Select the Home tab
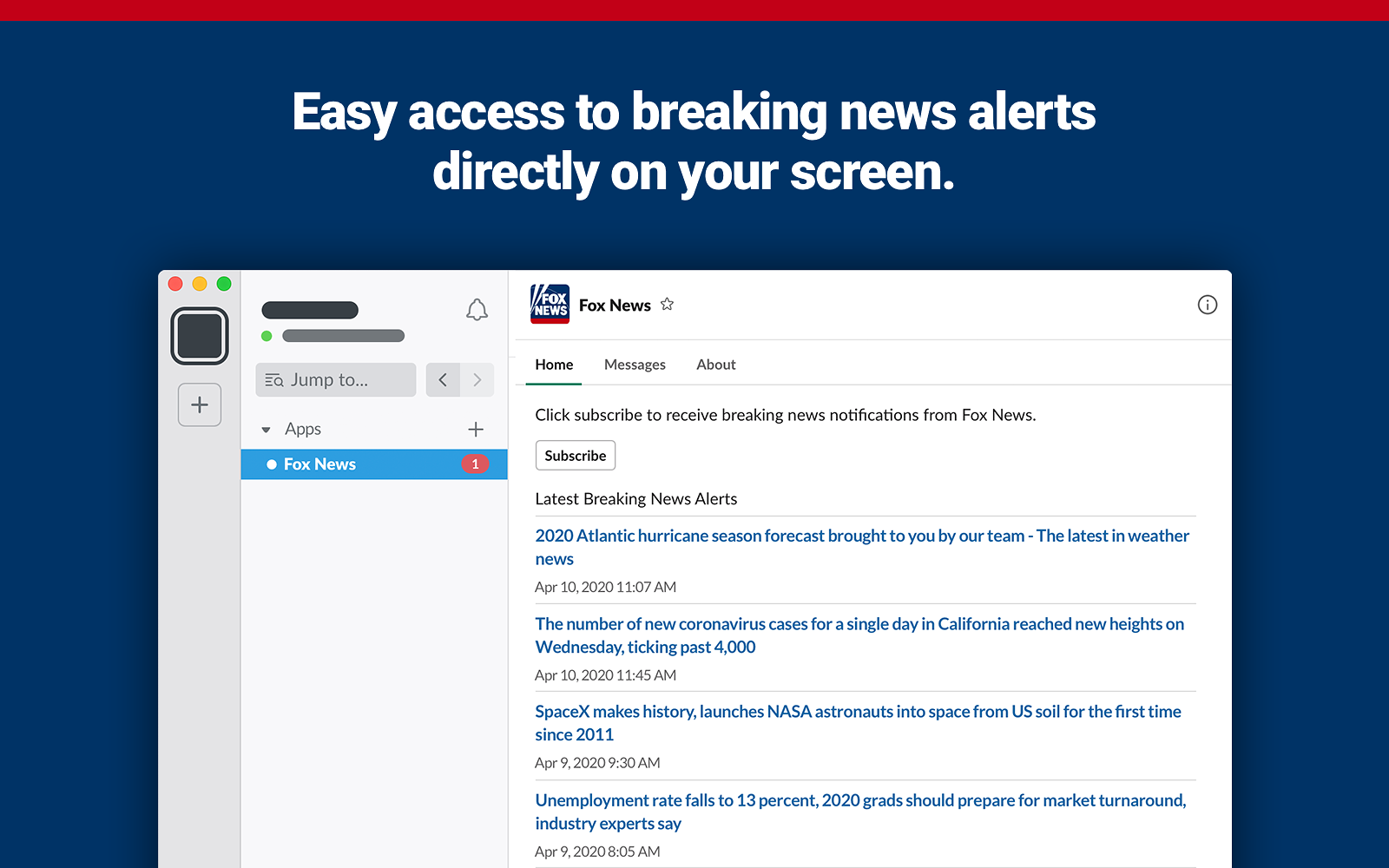This screenshot has width=1389, height=868. tap(554, 365)
